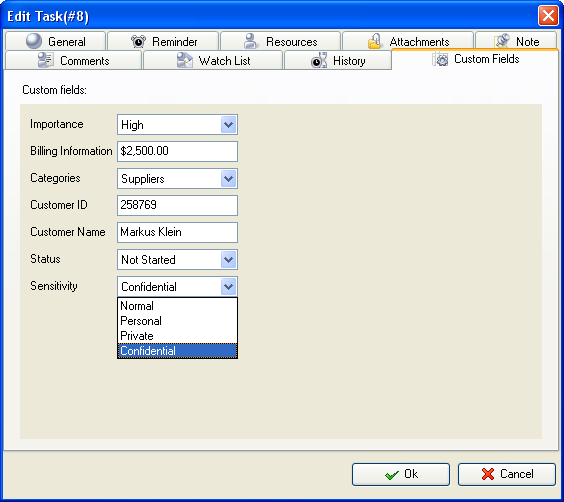This screenshot has height=502, width=564.
Task: Open the General tab sphere icon
Action: coord(34,41)
